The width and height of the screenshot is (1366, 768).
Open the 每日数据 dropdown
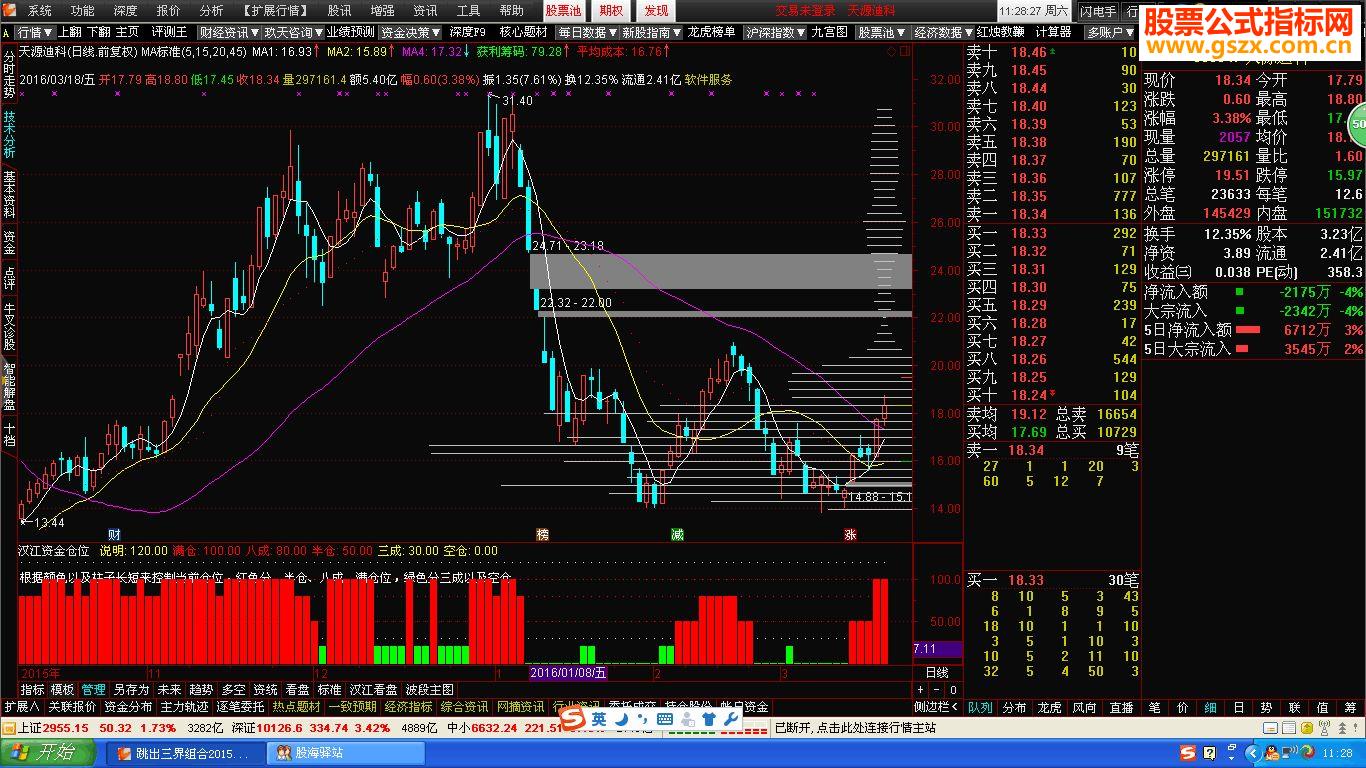tap(588, 32)
